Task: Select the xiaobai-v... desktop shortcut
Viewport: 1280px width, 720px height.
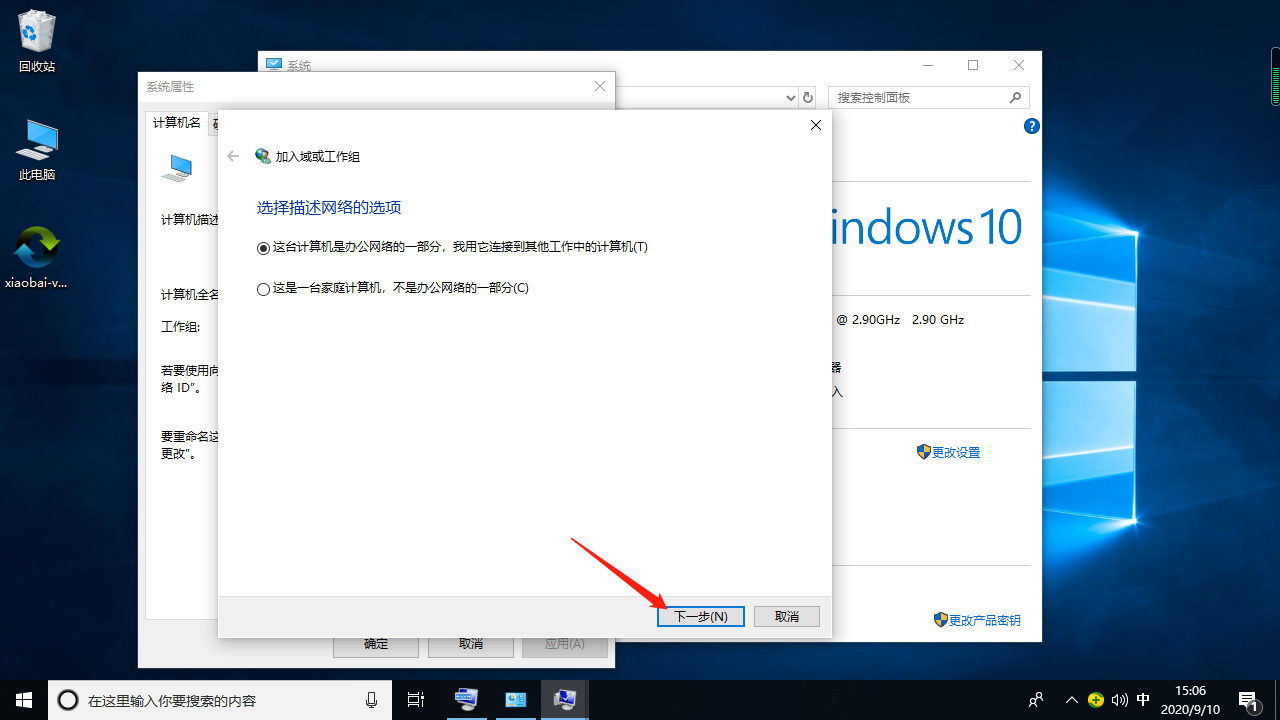Action: coord(37,258)
